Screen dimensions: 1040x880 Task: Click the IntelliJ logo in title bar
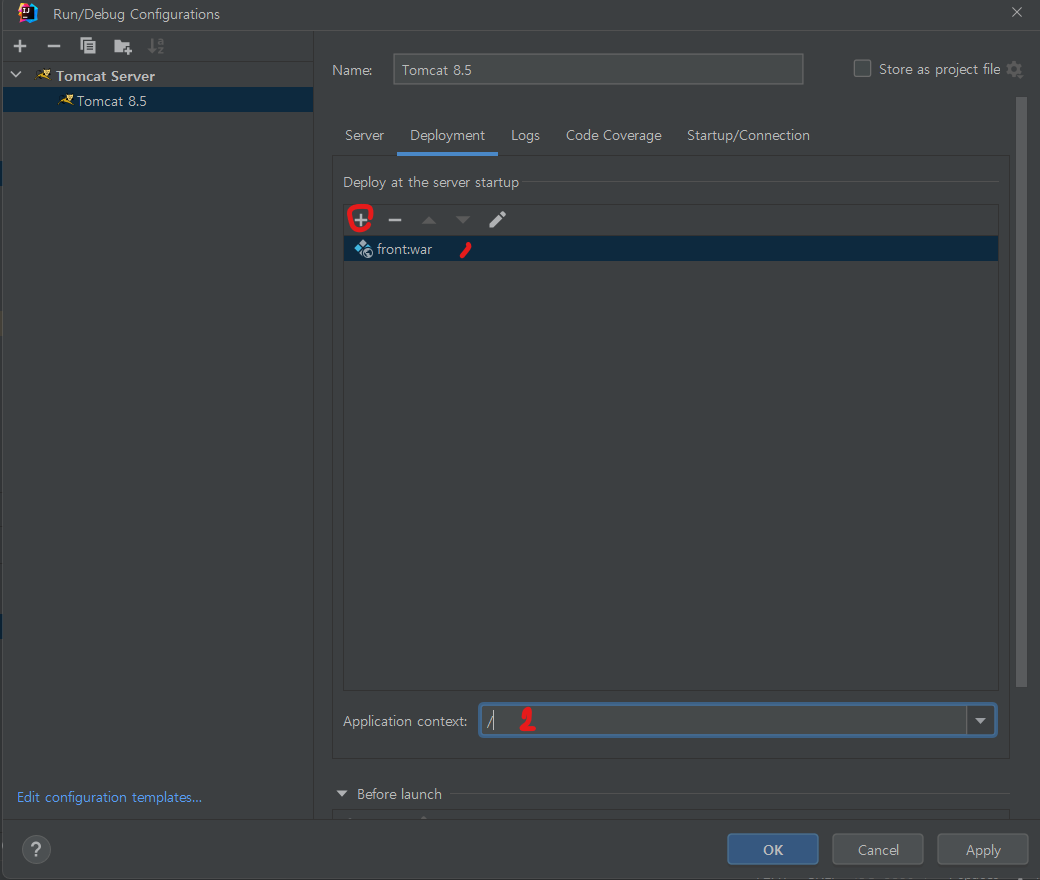[28, 13]
